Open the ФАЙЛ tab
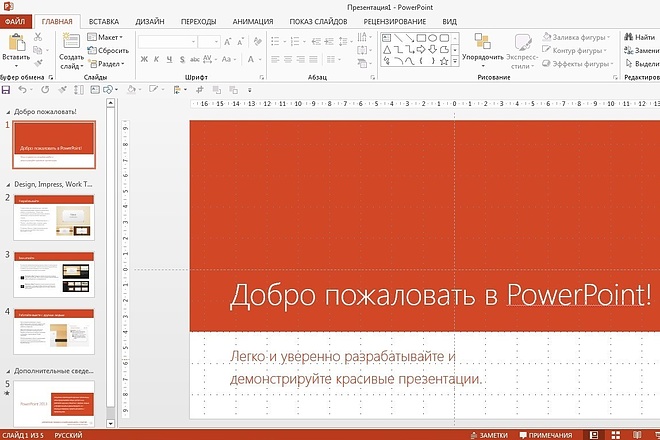The height and width of the screenshot is (440, 660). (15, 21)
